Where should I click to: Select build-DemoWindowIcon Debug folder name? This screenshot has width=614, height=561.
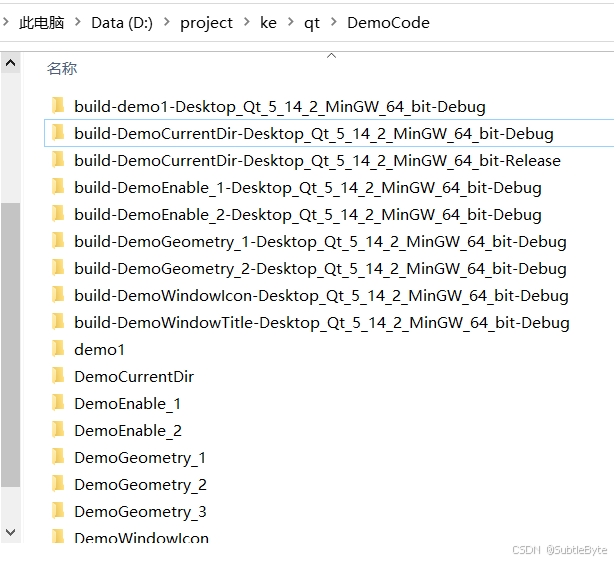point(321,296)
